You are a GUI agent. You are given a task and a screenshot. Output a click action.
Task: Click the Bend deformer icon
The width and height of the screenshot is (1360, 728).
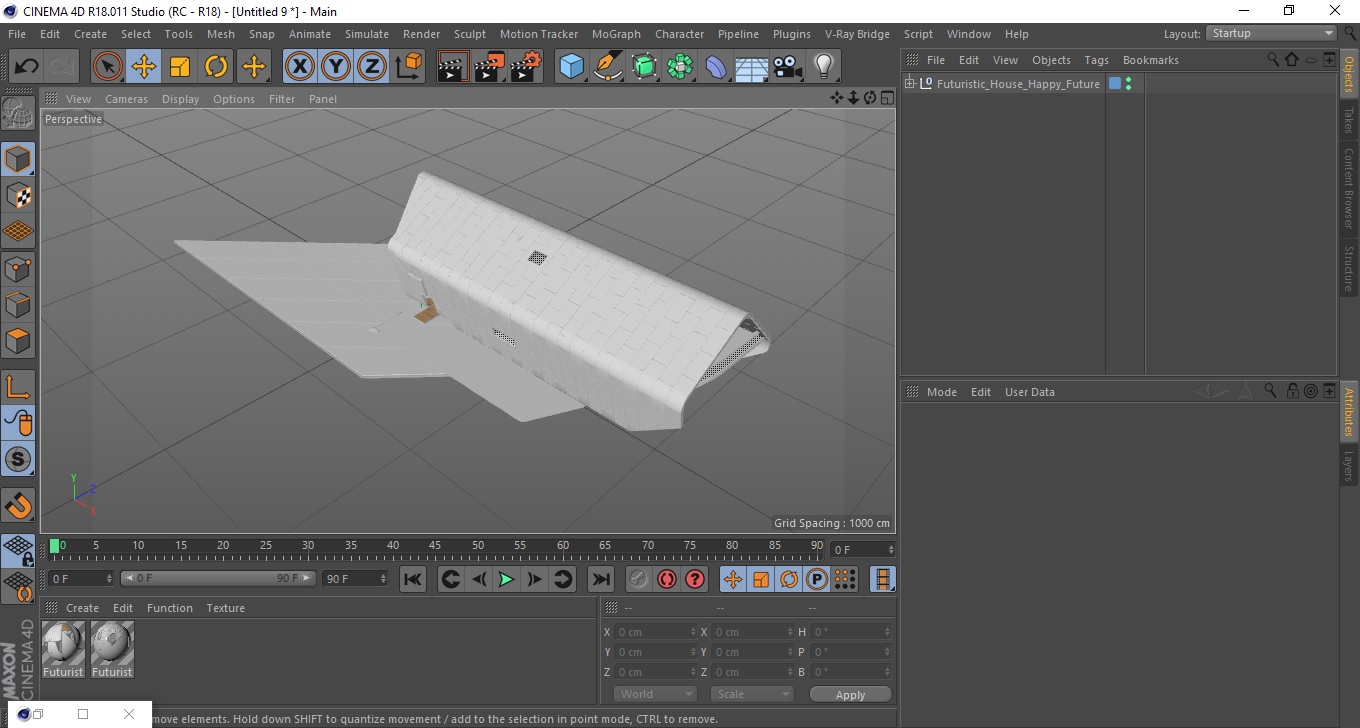[x=717, y=67]
